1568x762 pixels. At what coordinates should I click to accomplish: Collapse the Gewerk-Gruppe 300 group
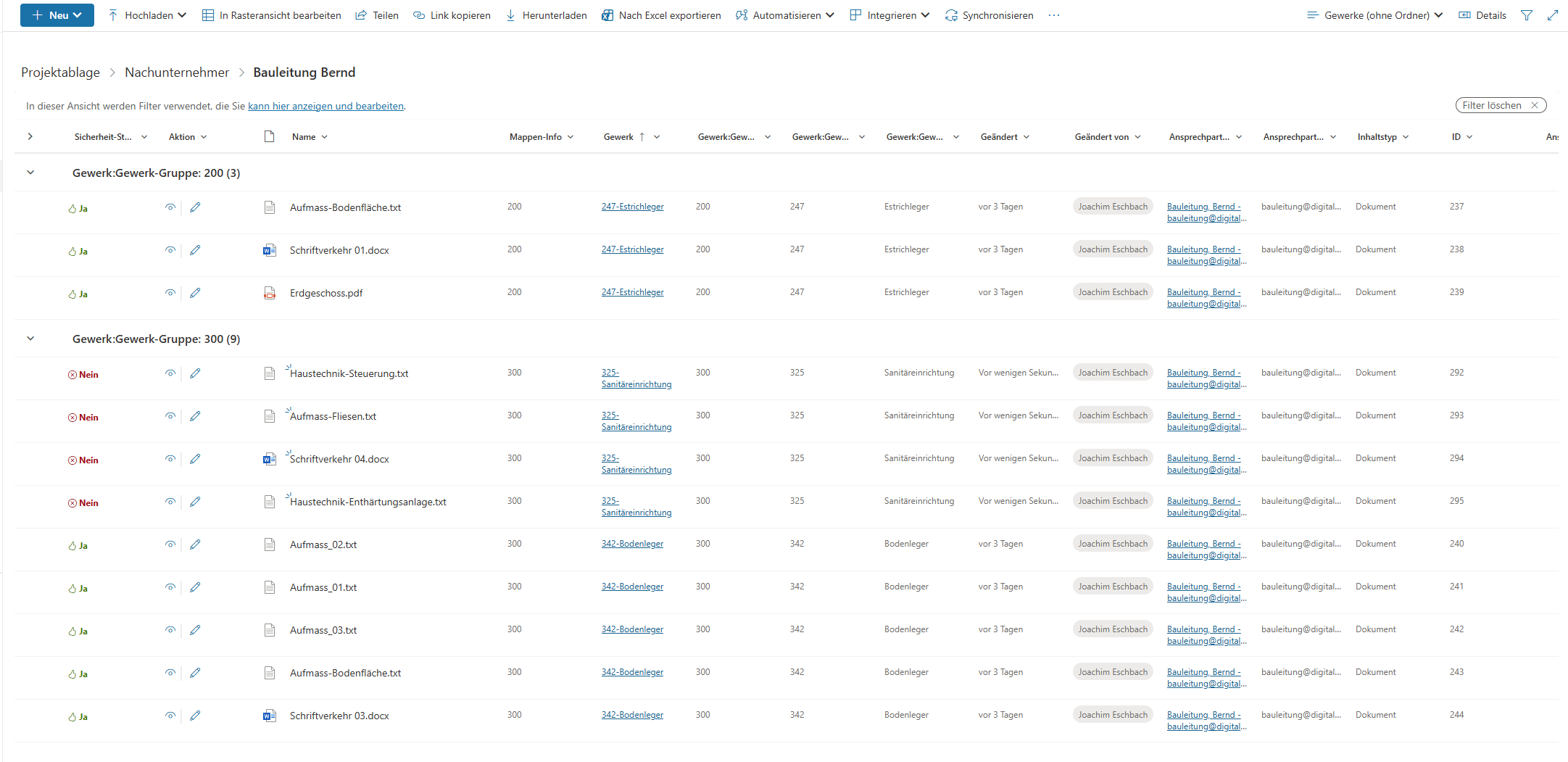point(30,339)
